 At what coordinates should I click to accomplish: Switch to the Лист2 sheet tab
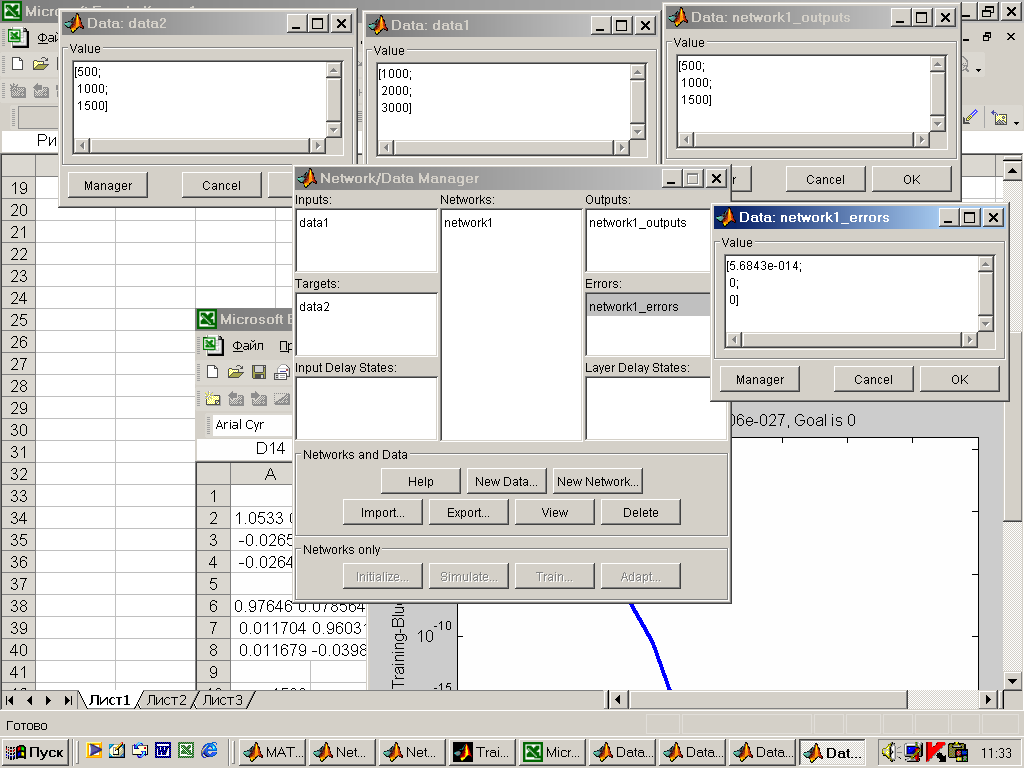(x=166, y=700)
